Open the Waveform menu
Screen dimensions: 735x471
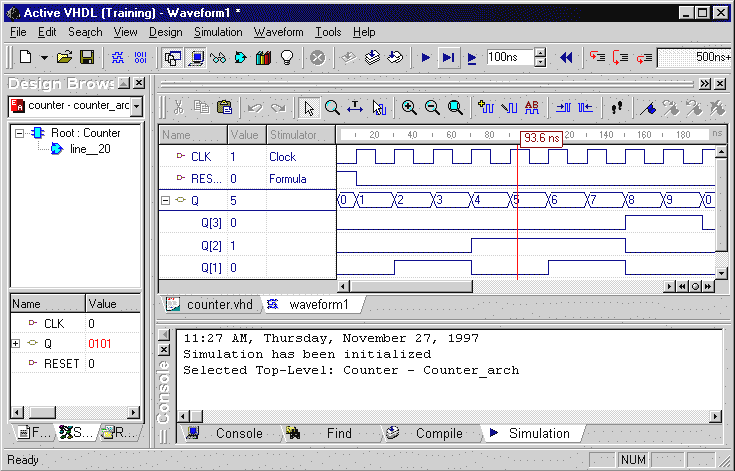point(278,32)
